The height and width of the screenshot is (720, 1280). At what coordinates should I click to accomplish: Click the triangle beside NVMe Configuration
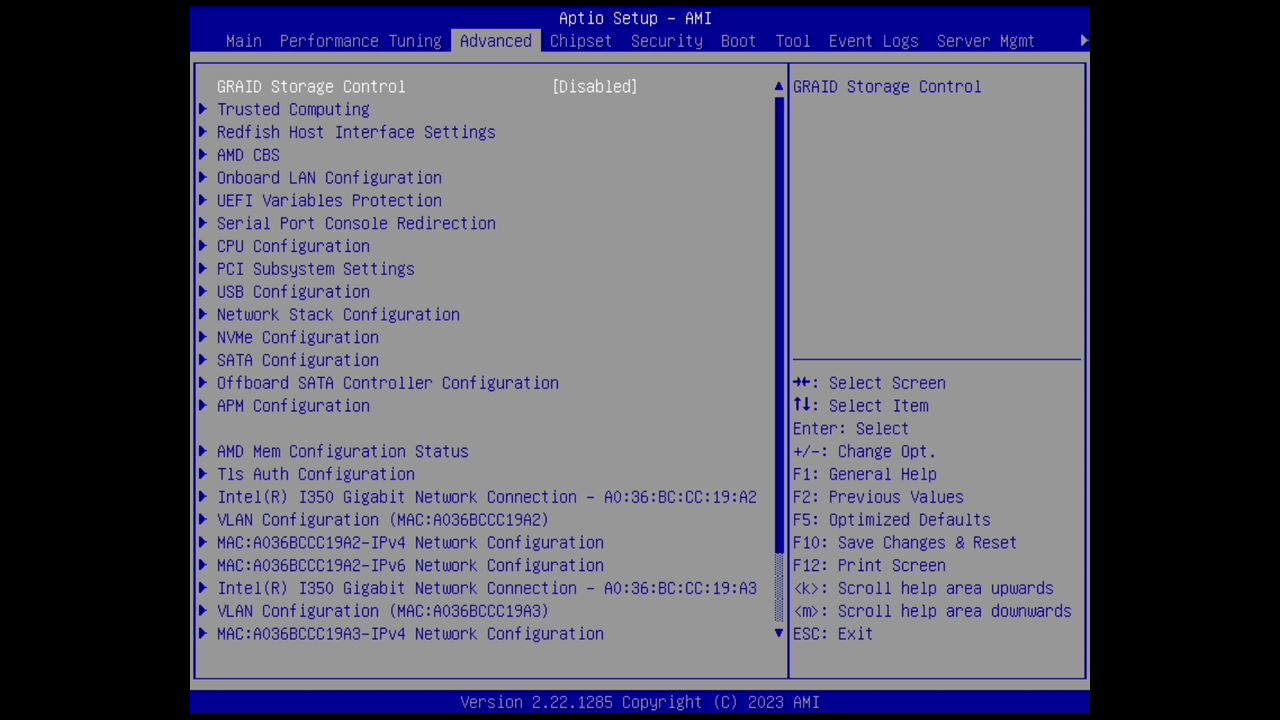pyautogui.click(x=203, y=338)
